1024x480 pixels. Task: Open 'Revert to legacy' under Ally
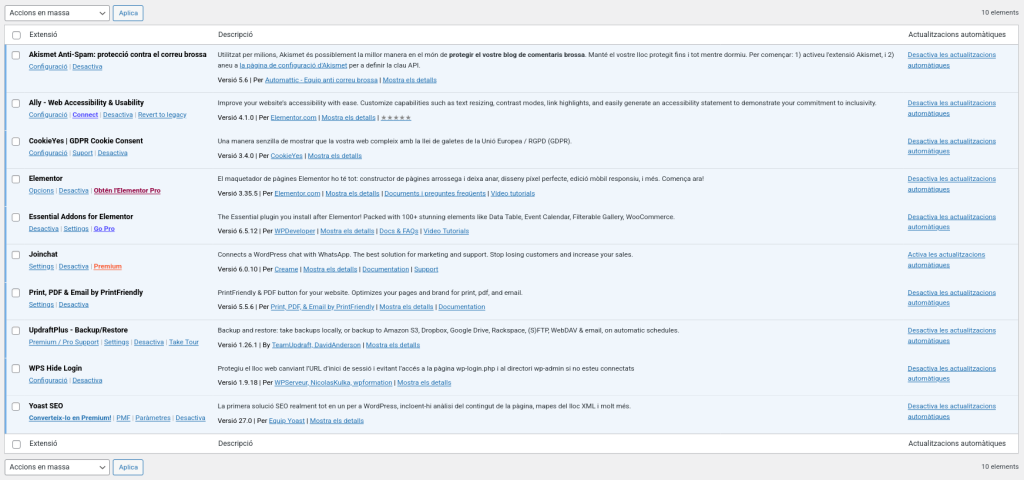[x=162, y=114]
